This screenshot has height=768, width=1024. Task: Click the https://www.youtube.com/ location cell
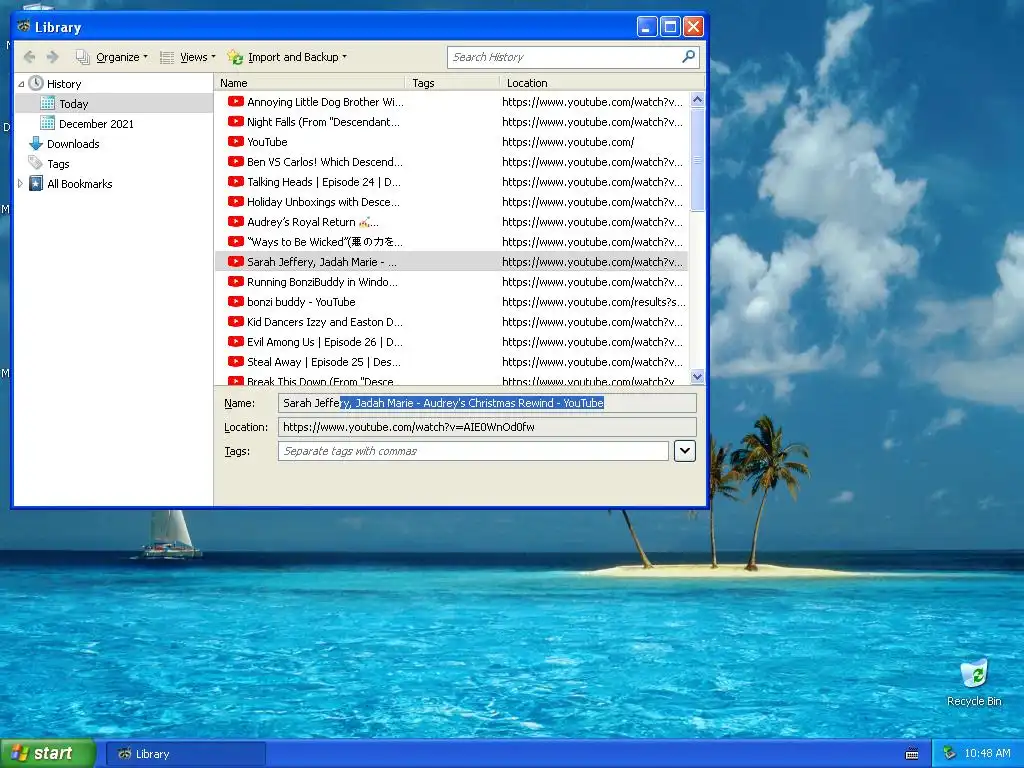coord(568,142)
